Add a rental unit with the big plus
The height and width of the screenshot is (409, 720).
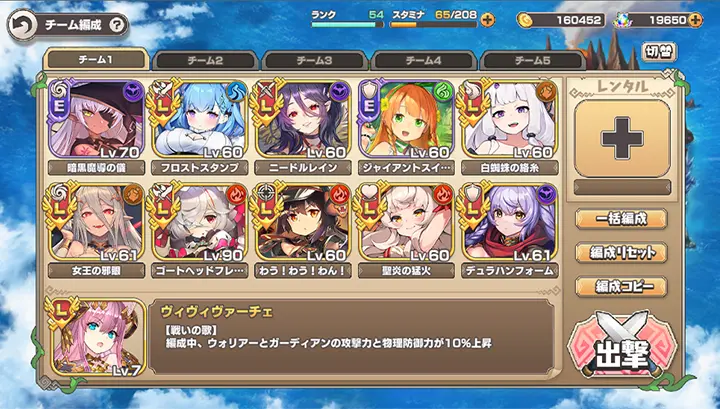pyautogui.click(x=622, y=139)
